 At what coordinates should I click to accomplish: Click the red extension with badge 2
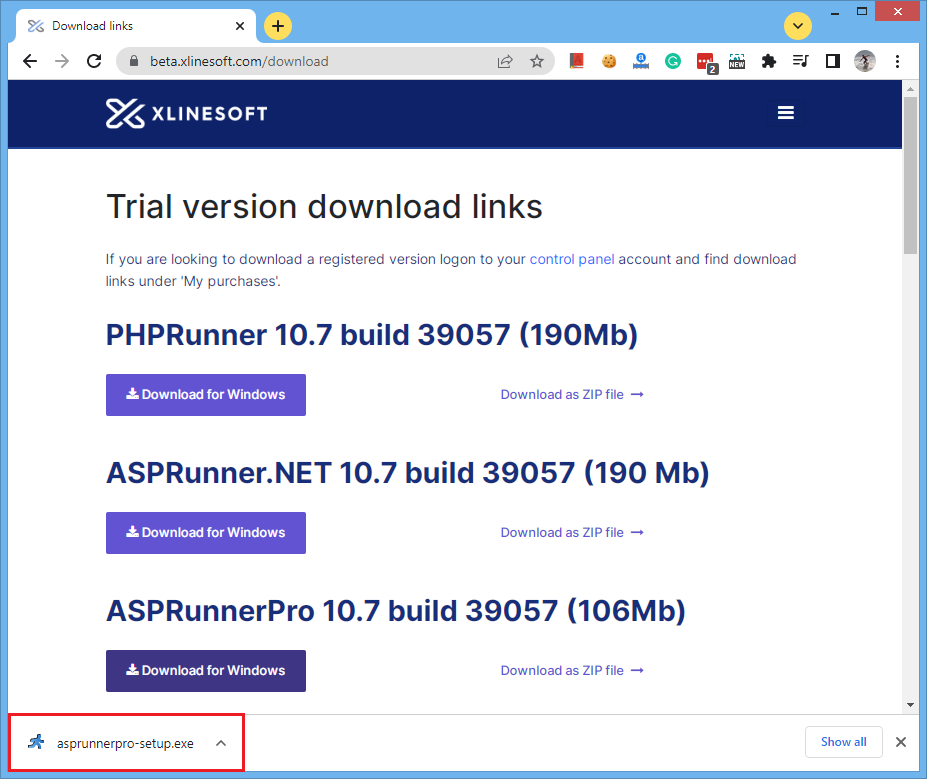[x=706, y=62]
